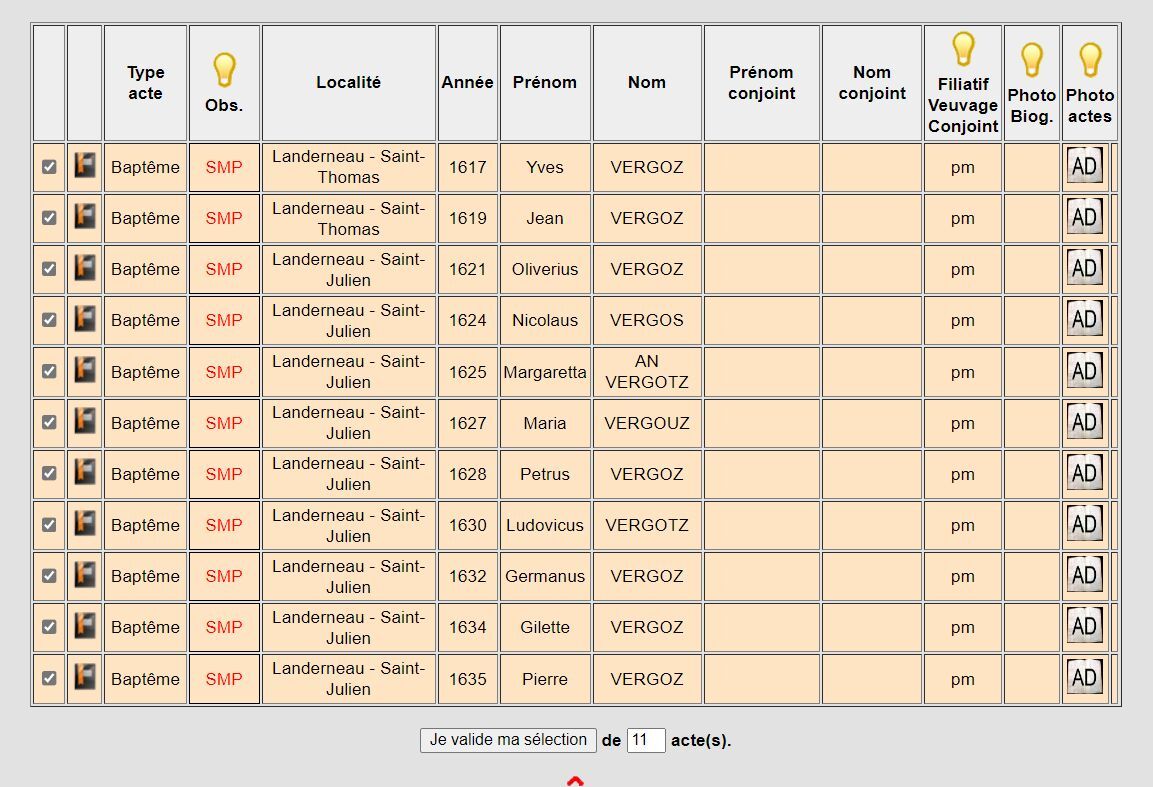
Task: Click the lightbulb above Photo Biog.
Action: pyautogui.click(x=1032, y=60)
